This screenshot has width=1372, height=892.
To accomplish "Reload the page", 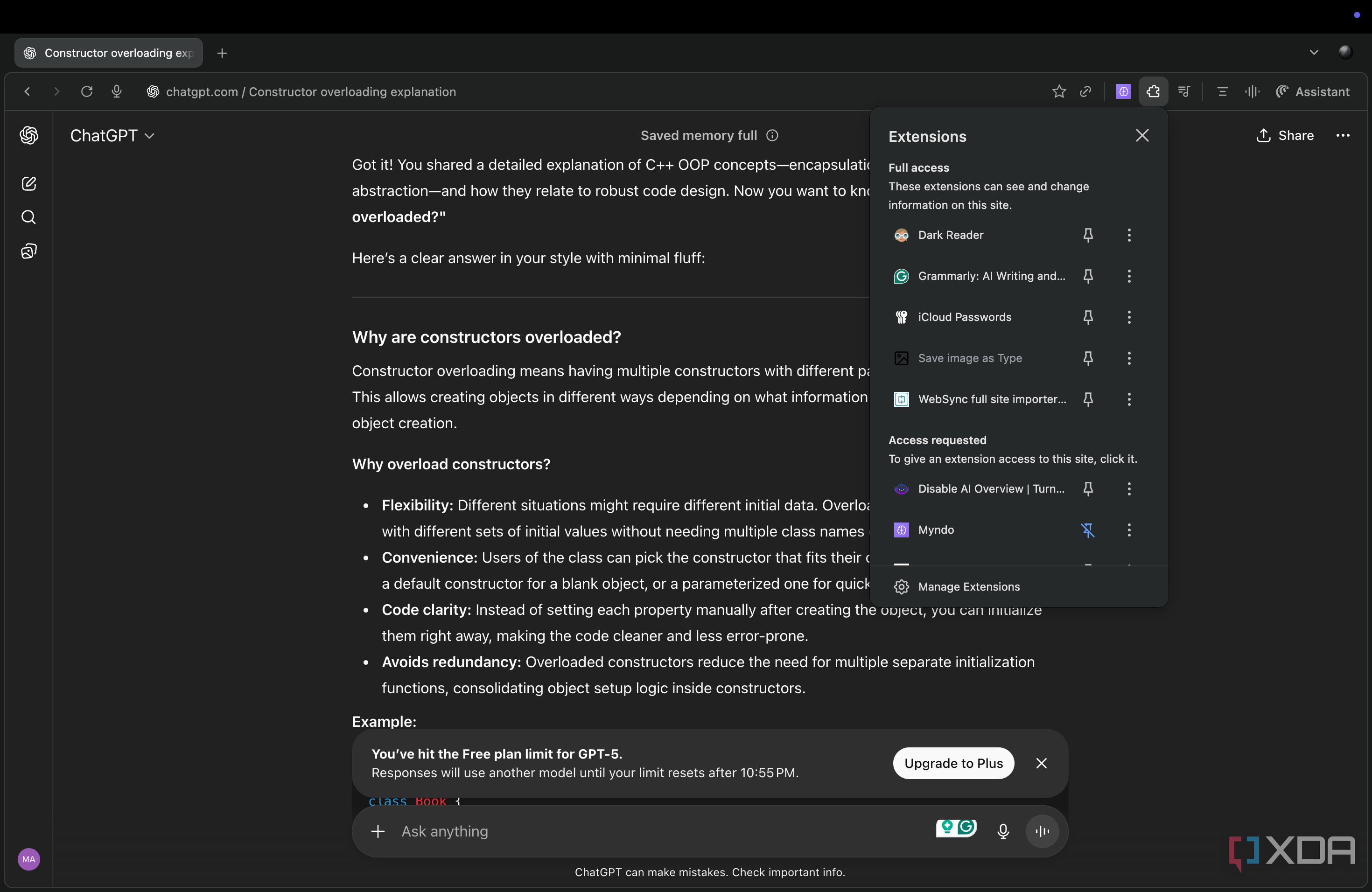I will (86, 91).
